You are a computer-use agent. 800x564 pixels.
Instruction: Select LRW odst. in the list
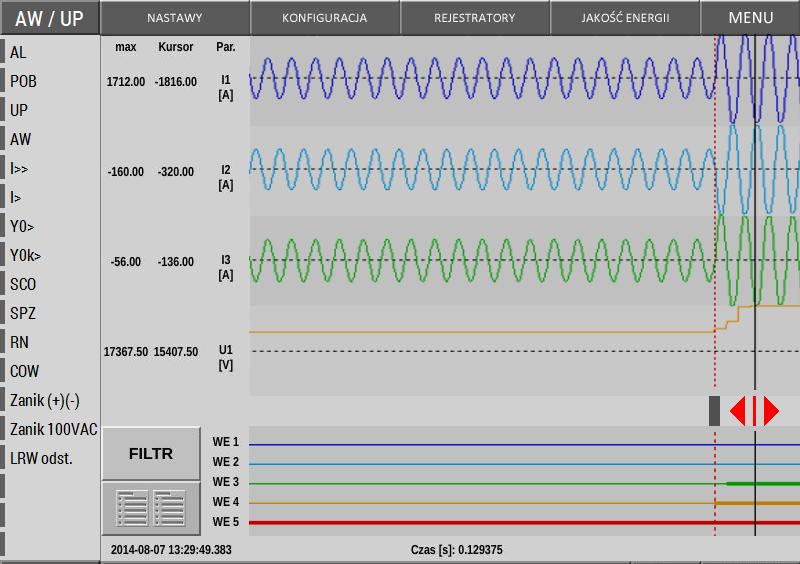(41, 459)
